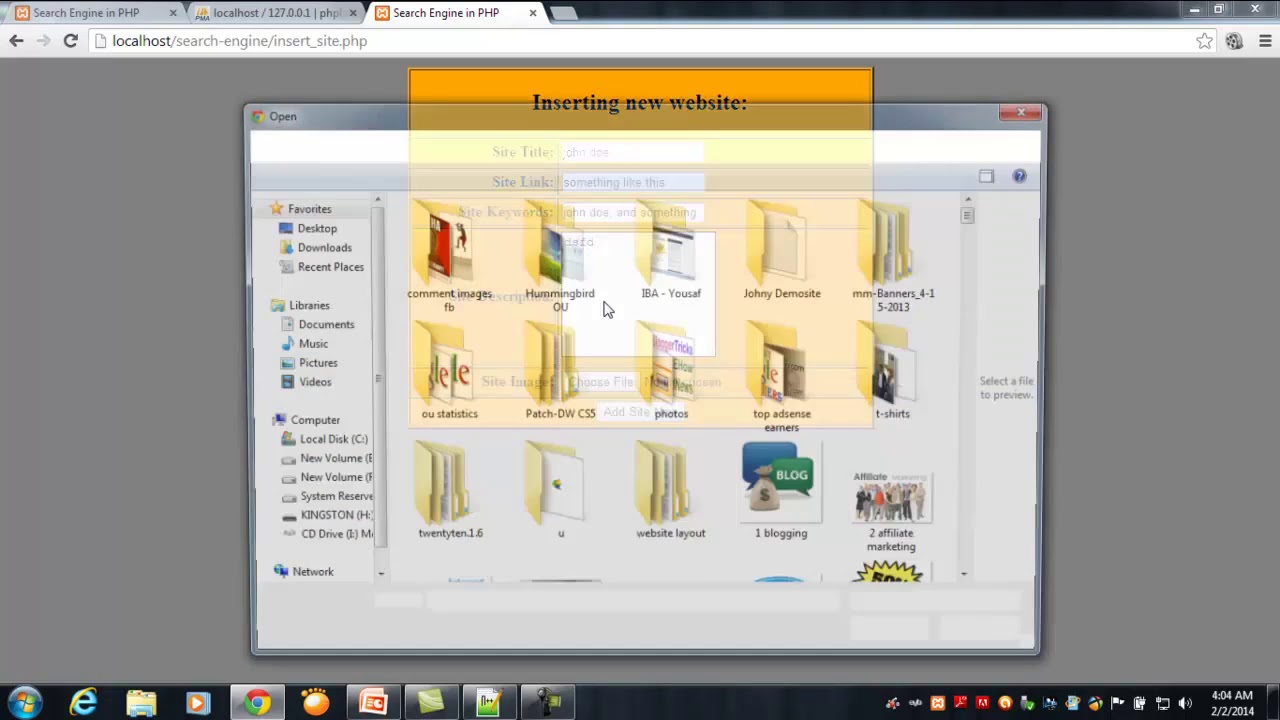Open the New Volume (E drive

point(336,458)
